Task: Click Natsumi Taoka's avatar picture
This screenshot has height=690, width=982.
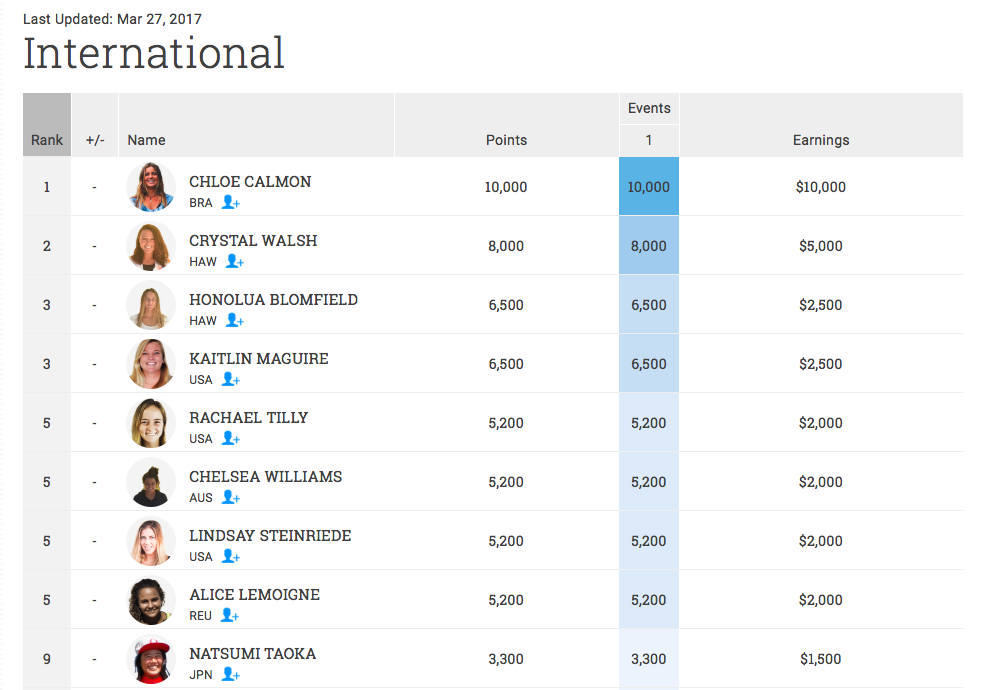Action: (152, 659)
